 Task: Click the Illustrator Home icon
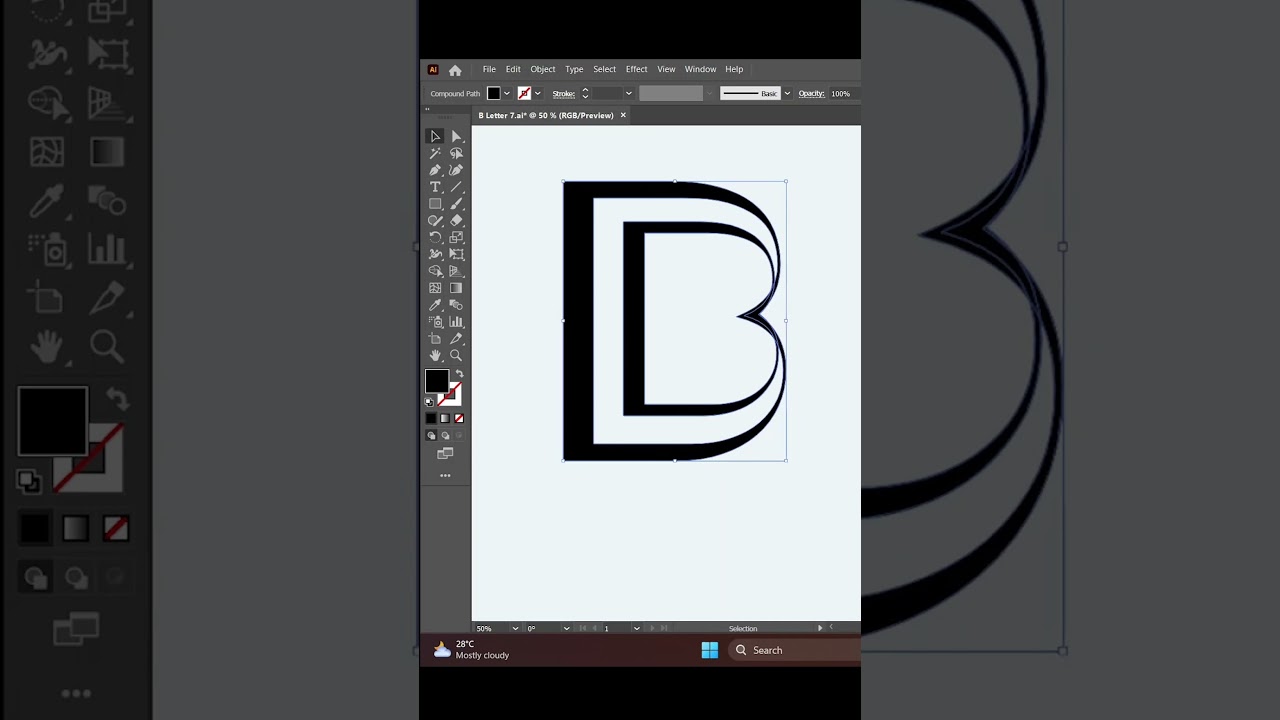point(455,70)
